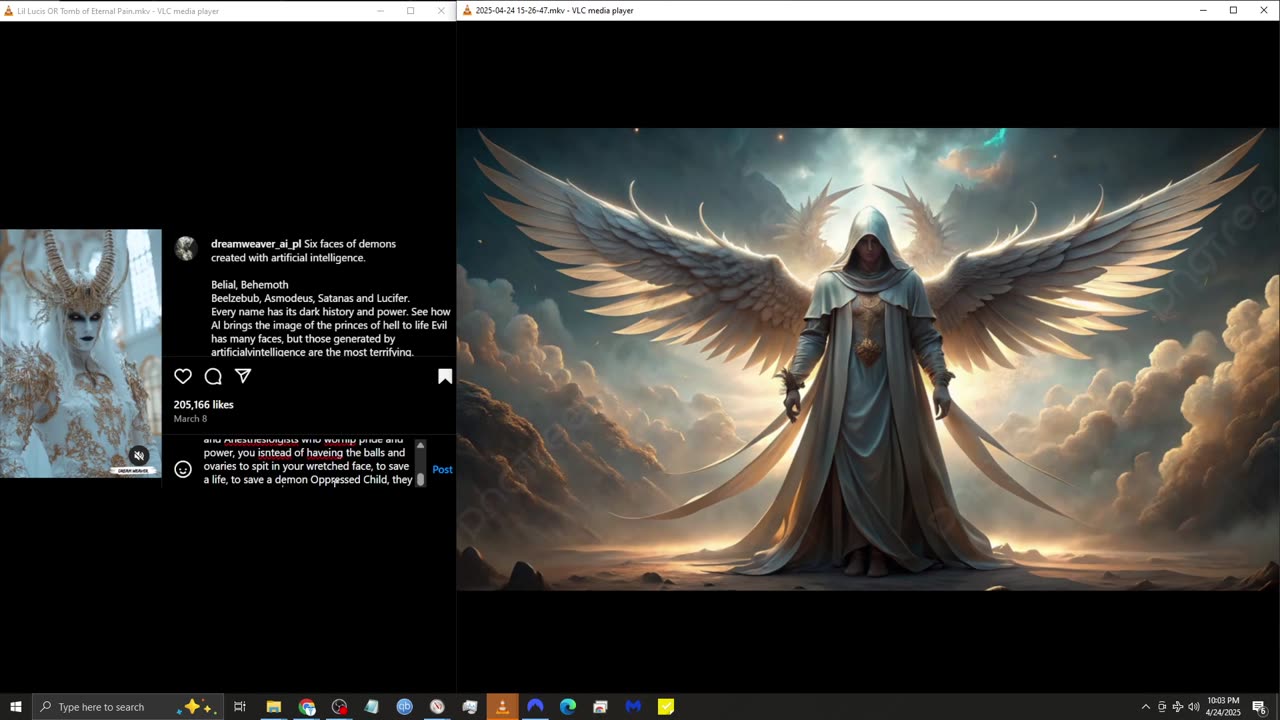Click the March 8 post date

tap(191, 419)
